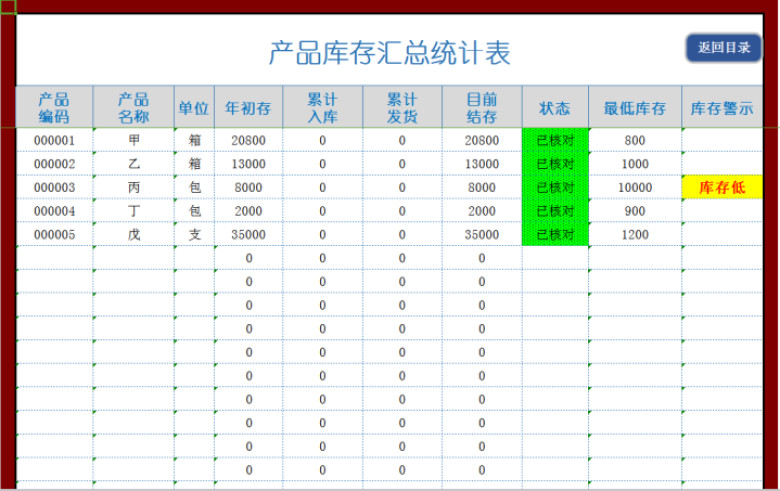Click the 目前结存 header cell
This screenshot has width=780, height=491.
tap(482, 107)
